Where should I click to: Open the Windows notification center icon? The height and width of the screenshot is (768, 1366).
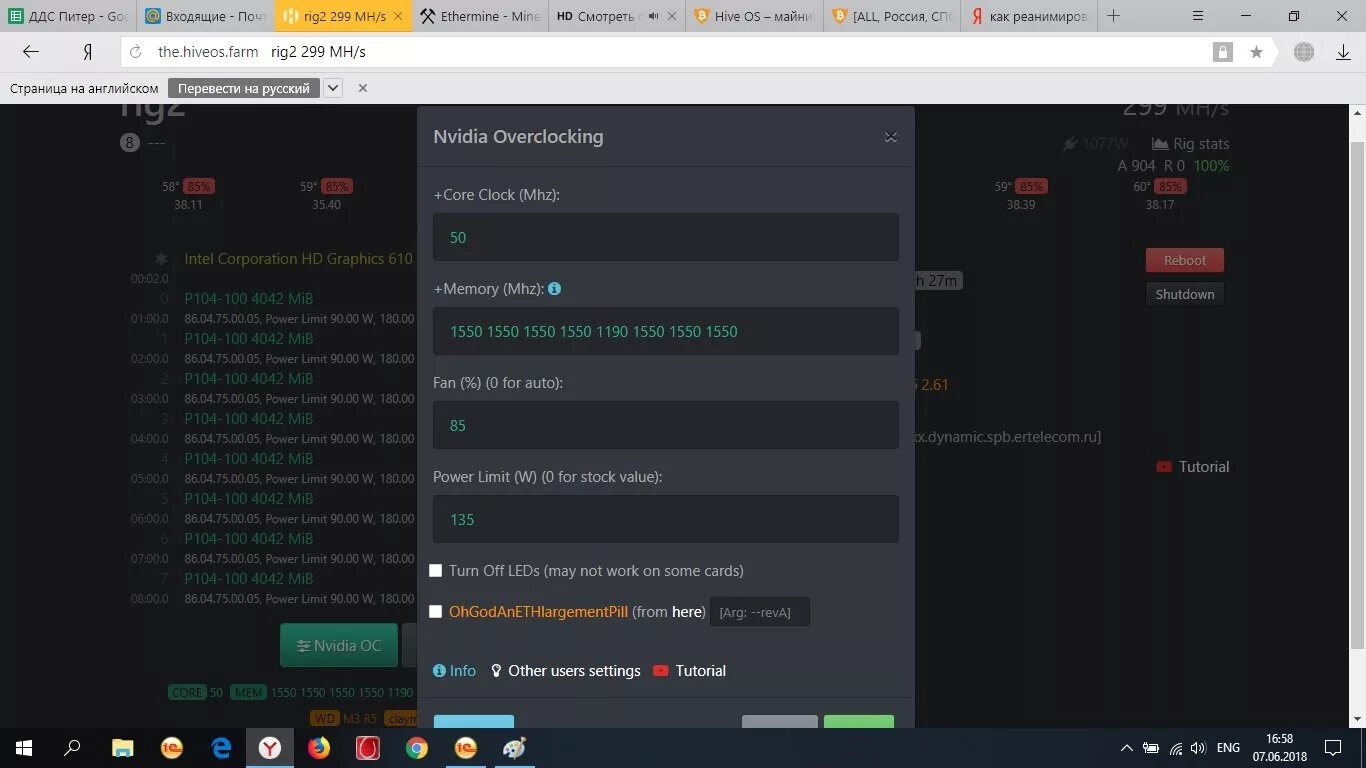point(1333,748)
